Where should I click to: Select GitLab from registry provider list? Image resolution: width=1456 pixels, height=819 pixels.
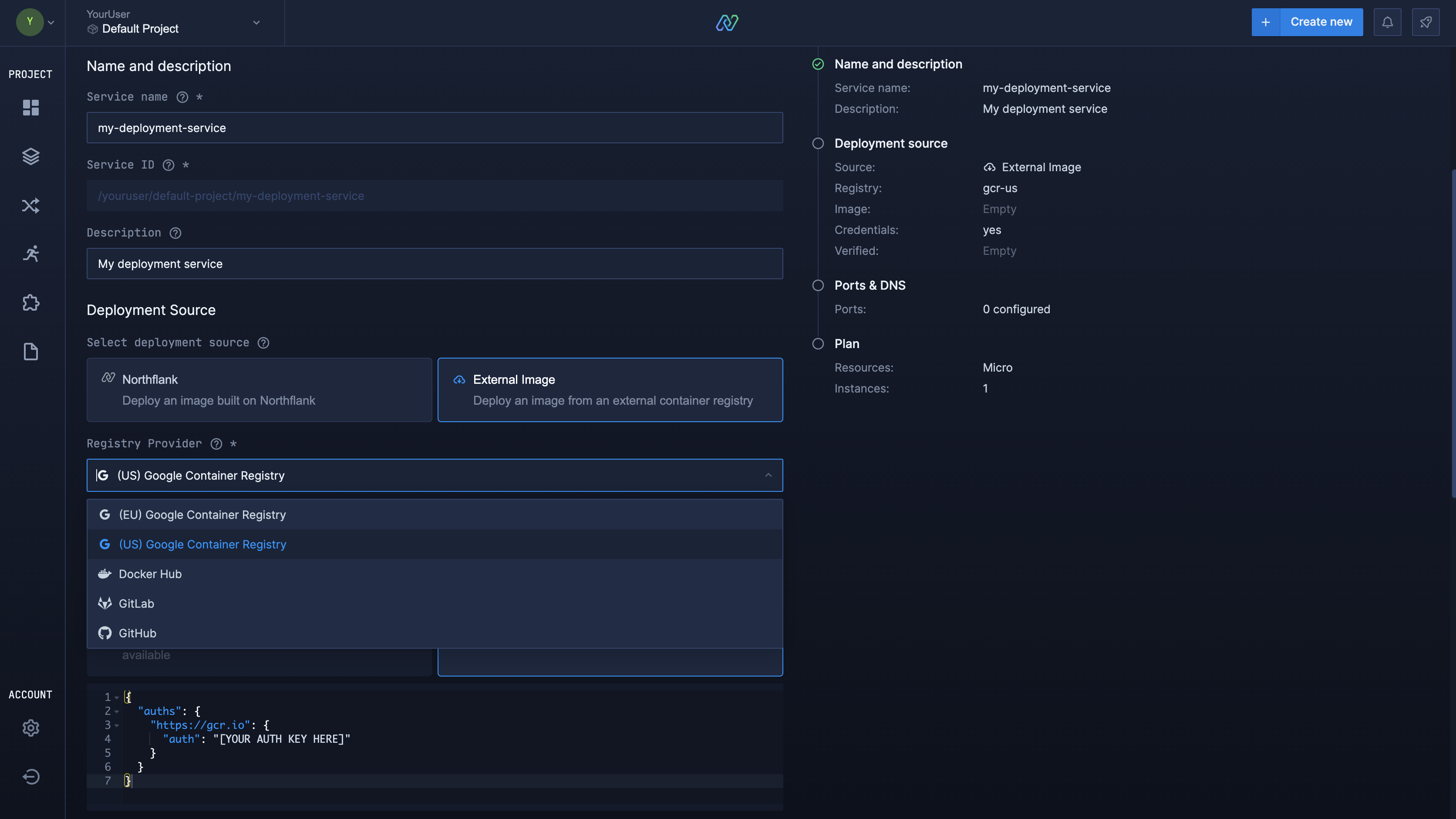(435, 604)
